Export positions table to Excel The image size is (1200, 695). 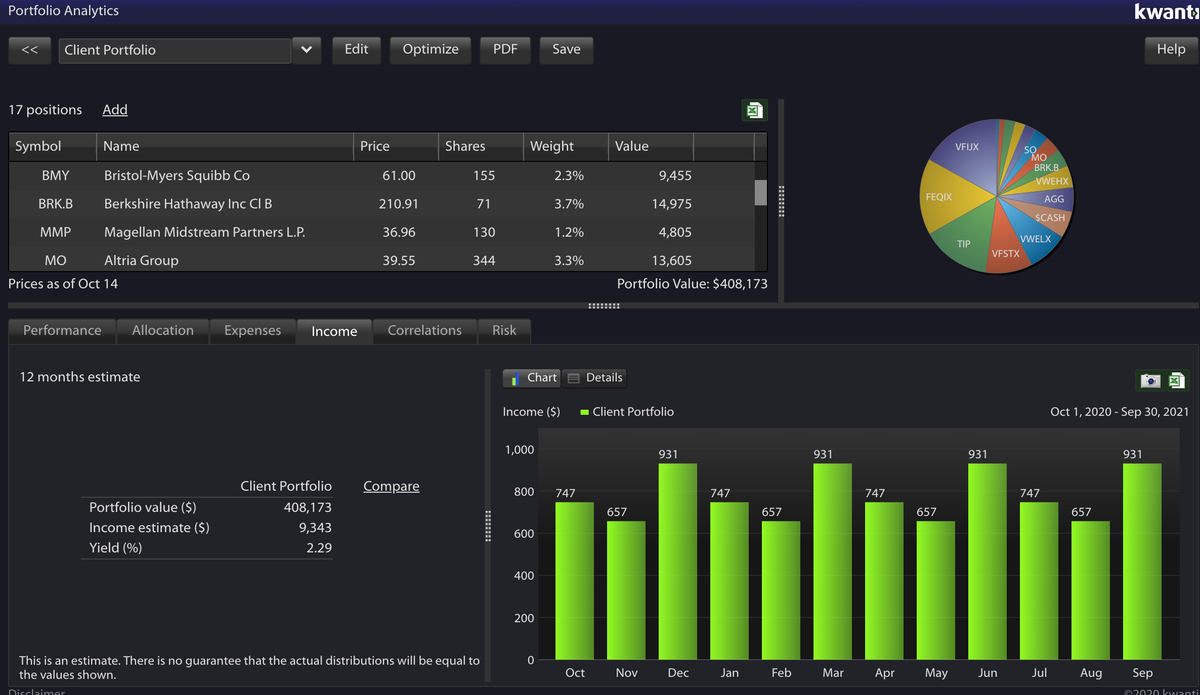click(x=754, y=110)
